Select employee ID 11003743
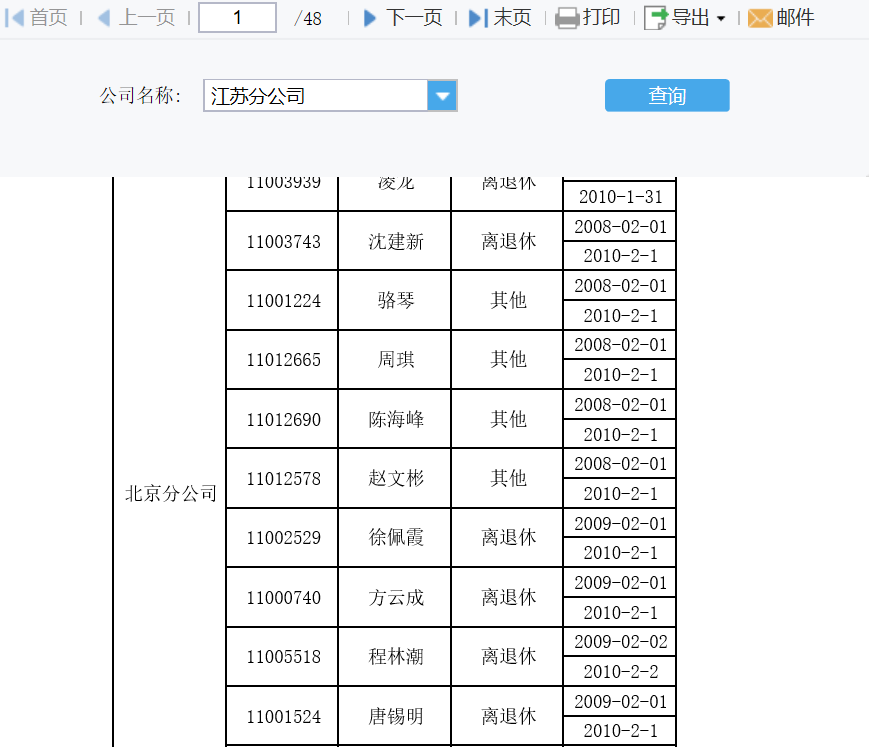The height and width of the screenshot is (747, 869). (283, 242)
